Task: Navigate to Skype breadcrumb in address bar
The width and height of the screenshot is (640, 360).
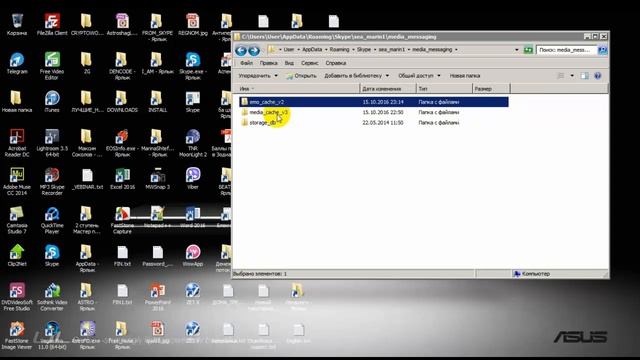Action: (x=364, y=50)
